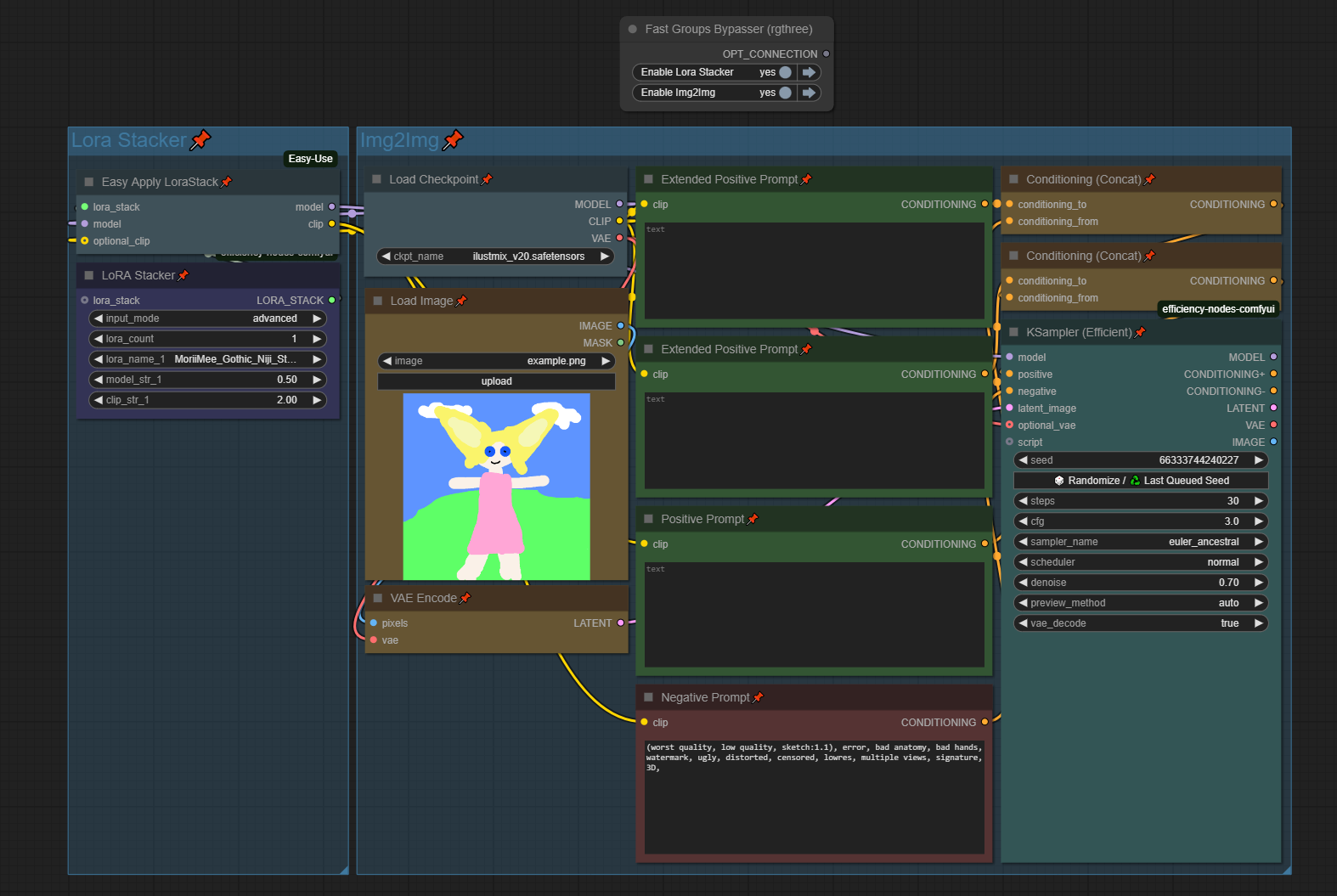Click the efficiency-nodes-comfyui badge above KSampler
1337x896 pixels.
point(1217,309)
